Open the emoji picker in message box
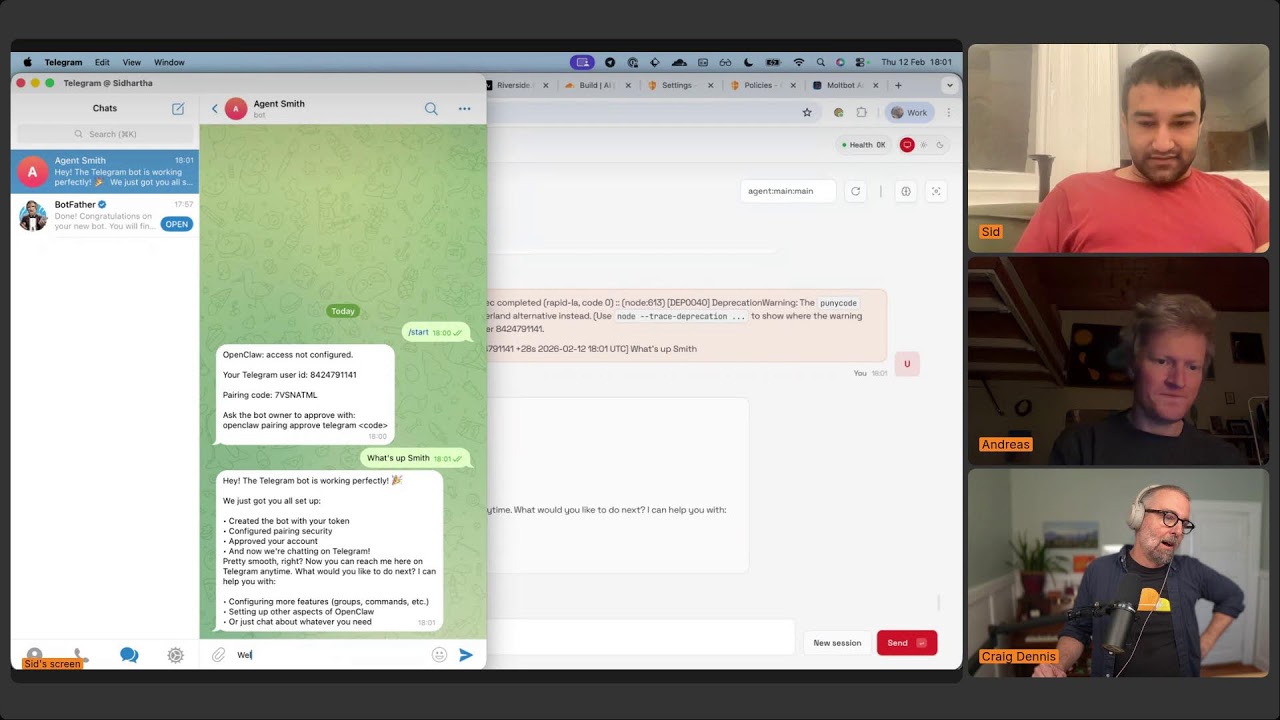Image resolution: width=1280 pixels, height=720 pixels. (439, 655)
